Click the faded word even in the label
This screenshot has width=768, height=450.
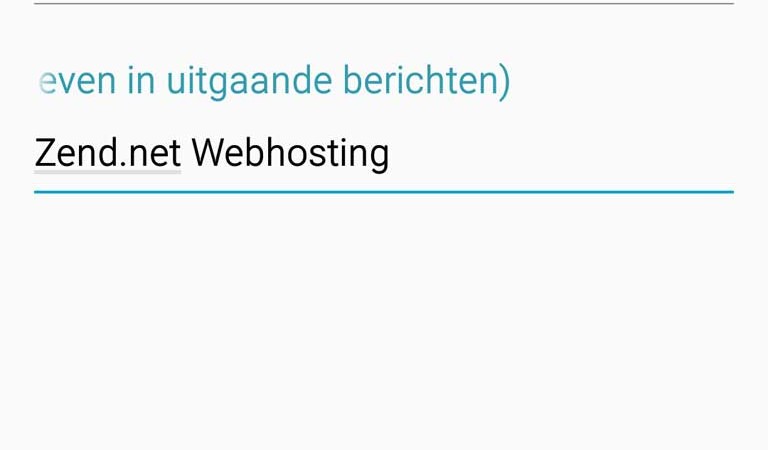point(77,82)
